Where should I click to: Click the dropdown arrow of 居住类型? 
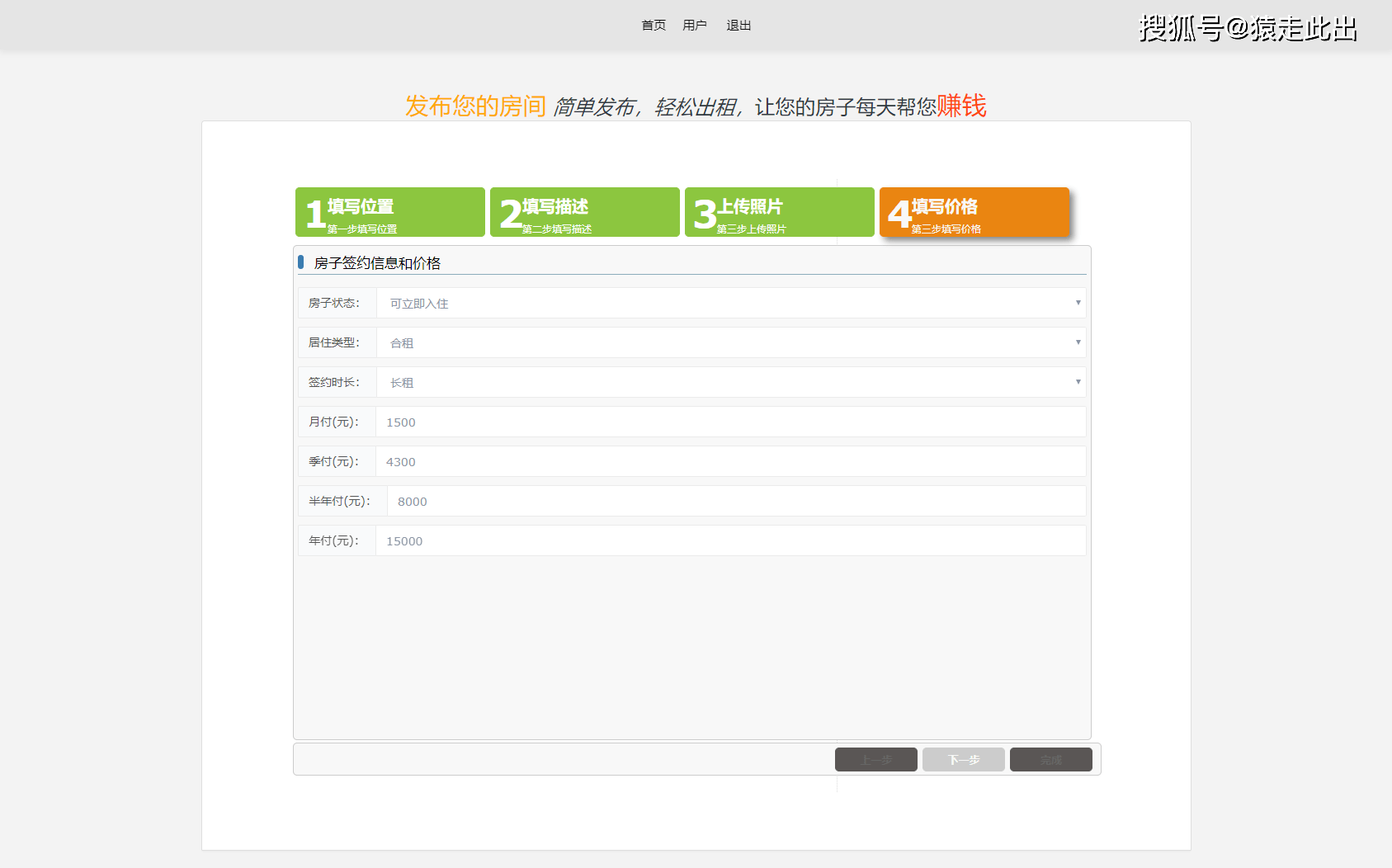click(1078, 342)
